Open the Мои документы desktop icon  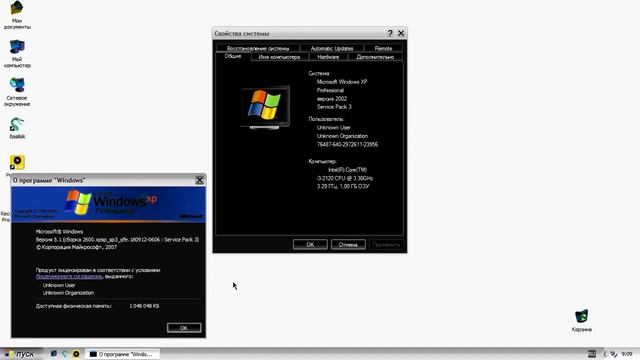pos(17,15)
